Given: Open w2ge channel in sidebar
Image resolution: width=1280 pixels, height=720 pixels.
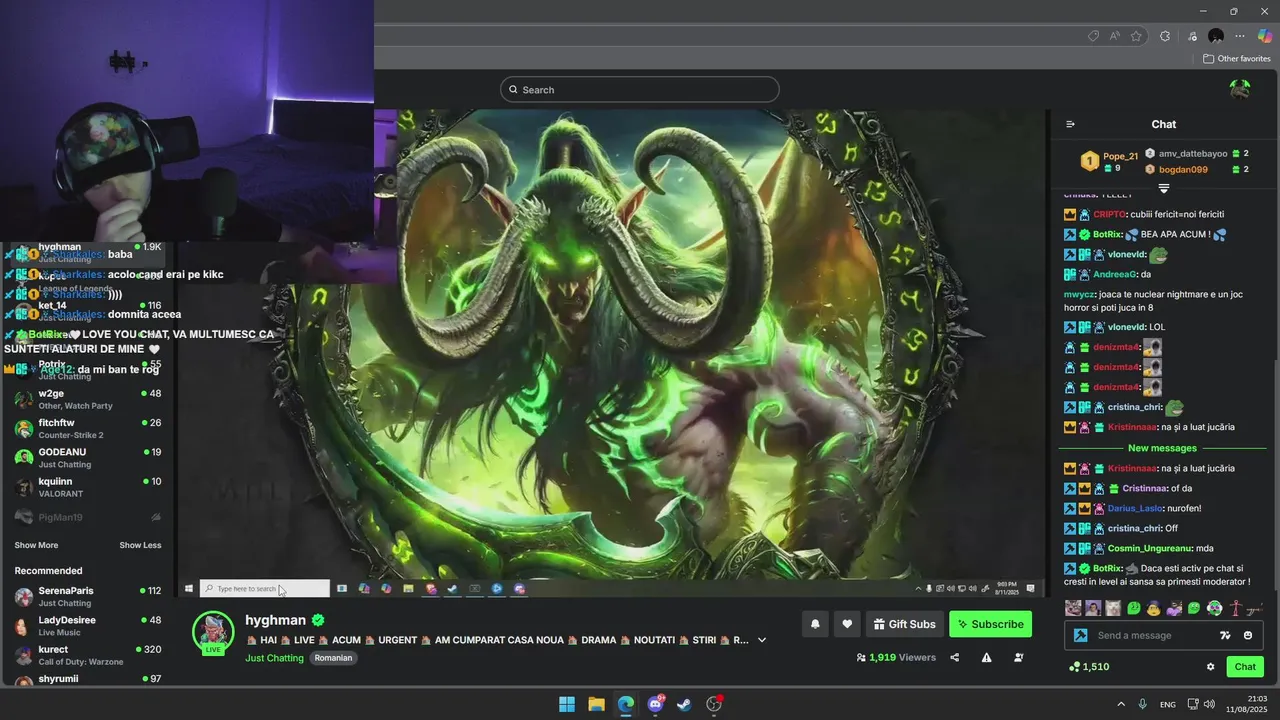Looking at the screenshot, I should pyautogui.click(x=88, y=399).
